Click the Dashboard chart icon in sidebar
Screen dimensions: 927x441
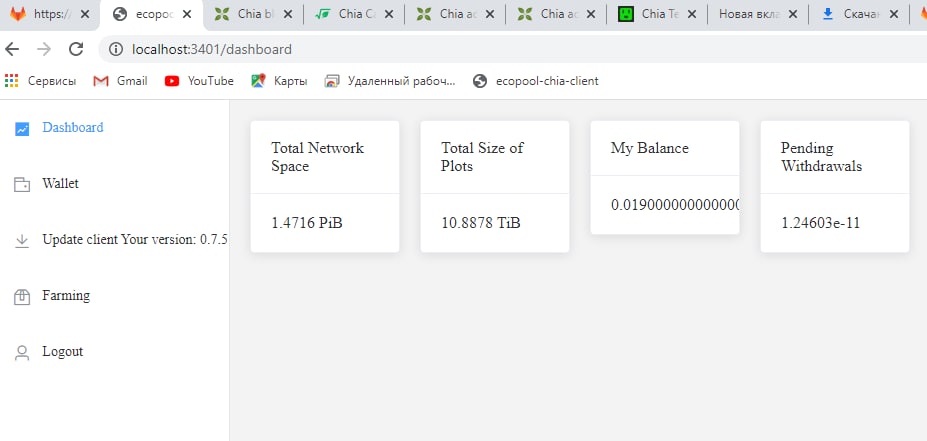(22, 128)
